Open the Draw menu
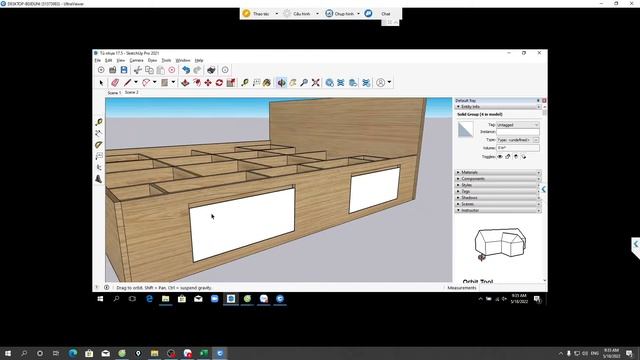Viewport: 640px width, 360px height. (152, 60)
